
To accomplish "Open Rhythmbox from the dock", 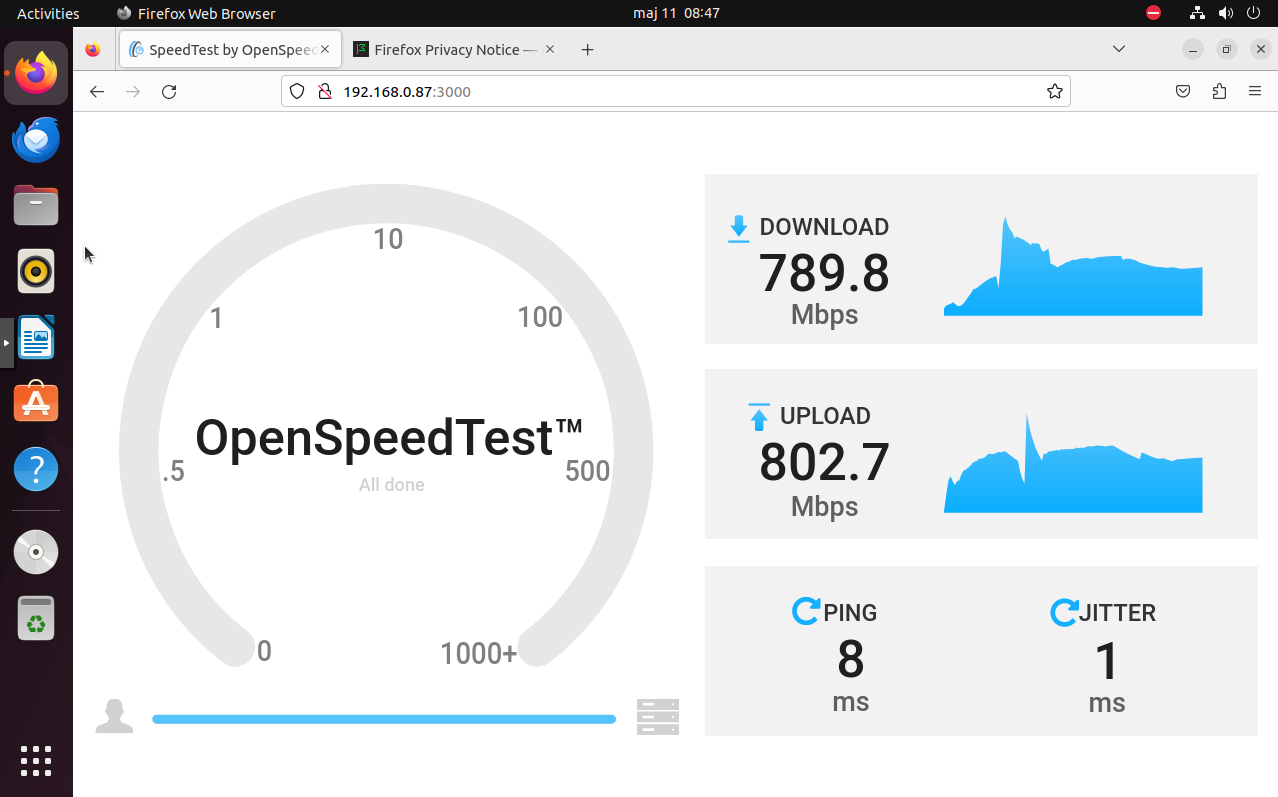I will (36, 271).
